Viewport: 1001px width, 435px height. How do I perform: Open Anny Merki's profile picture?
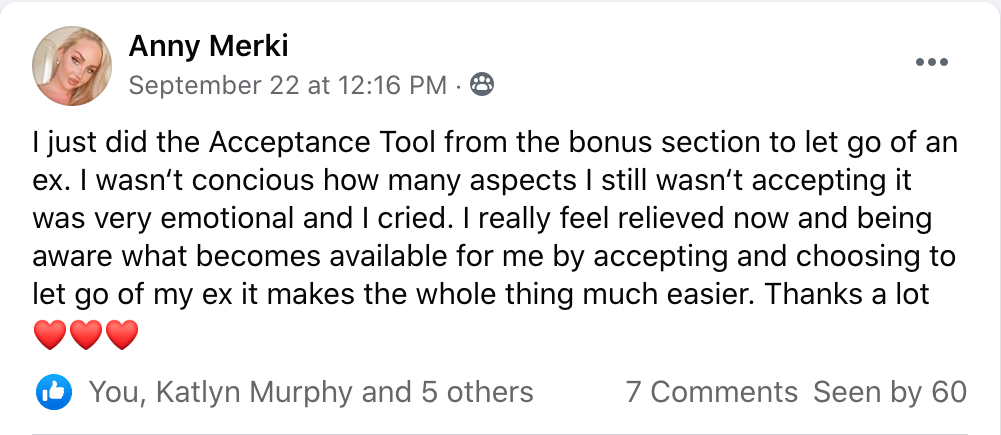(x=71, y=66)
